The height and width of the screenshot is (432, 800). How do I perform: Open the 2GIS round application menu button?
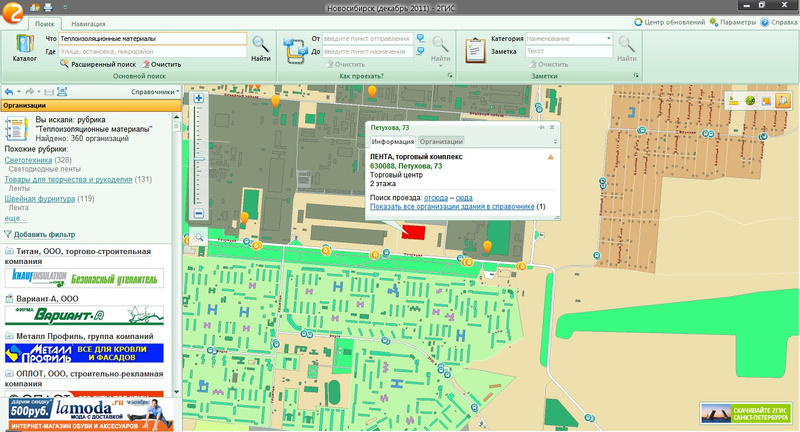12,11
